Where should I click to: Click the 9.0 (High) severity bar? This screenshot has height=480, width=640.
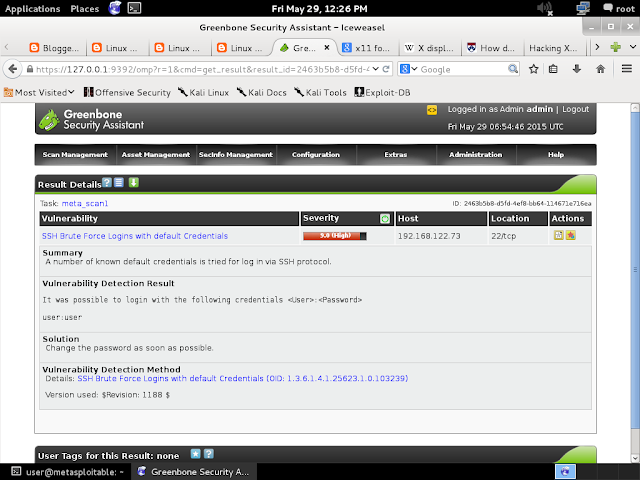coord(335,236)
